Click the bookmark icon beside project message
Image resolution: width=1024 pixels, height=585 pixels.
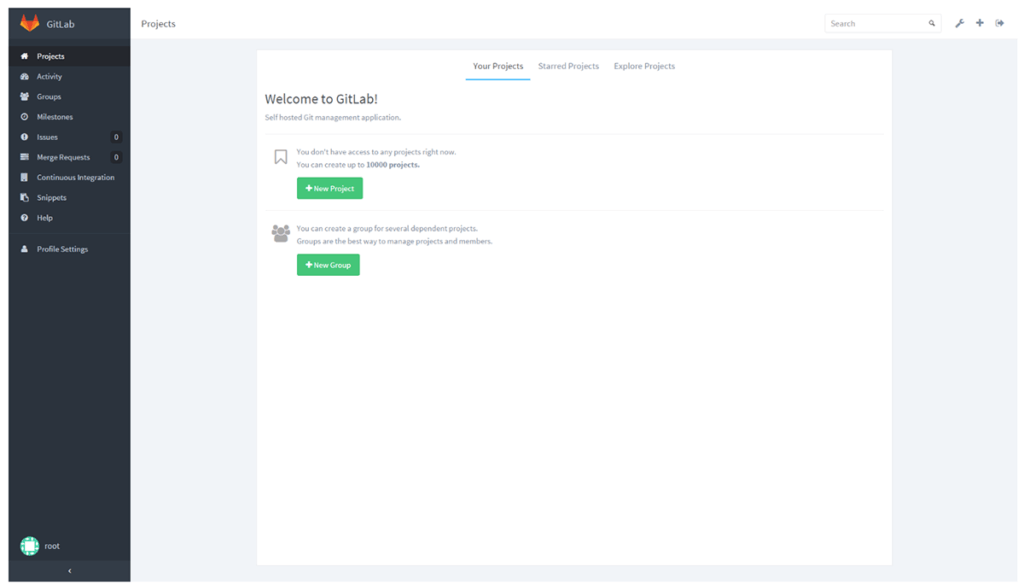pos(281,157)
